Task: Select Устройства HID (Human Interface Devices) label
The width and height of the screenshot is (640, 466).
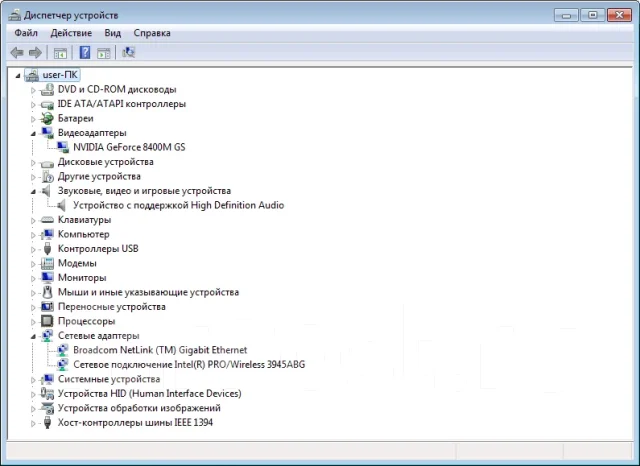Action: coord(149,393)
